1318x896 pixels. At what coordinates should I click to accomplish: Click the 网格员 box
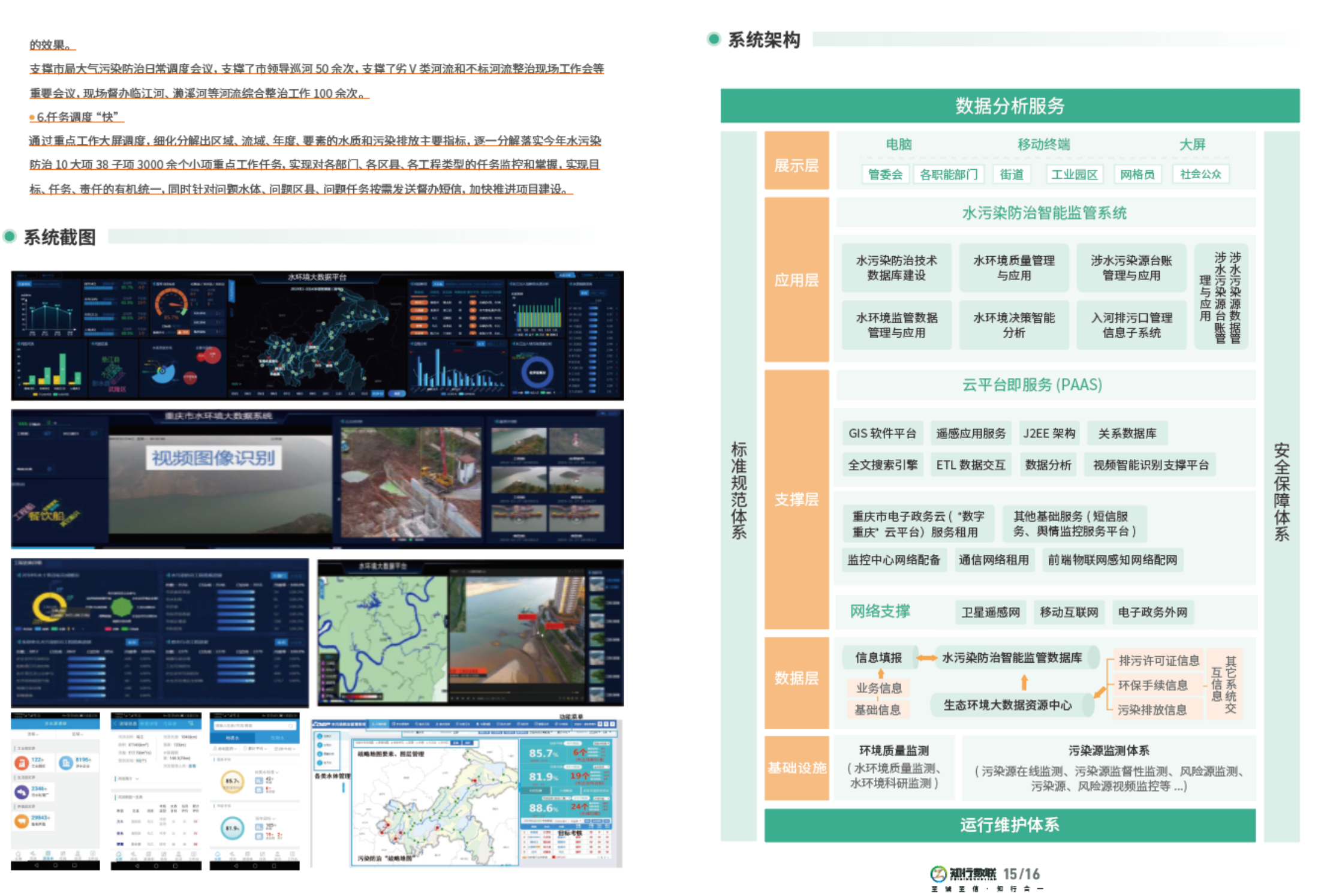(x=1137, y=174)
